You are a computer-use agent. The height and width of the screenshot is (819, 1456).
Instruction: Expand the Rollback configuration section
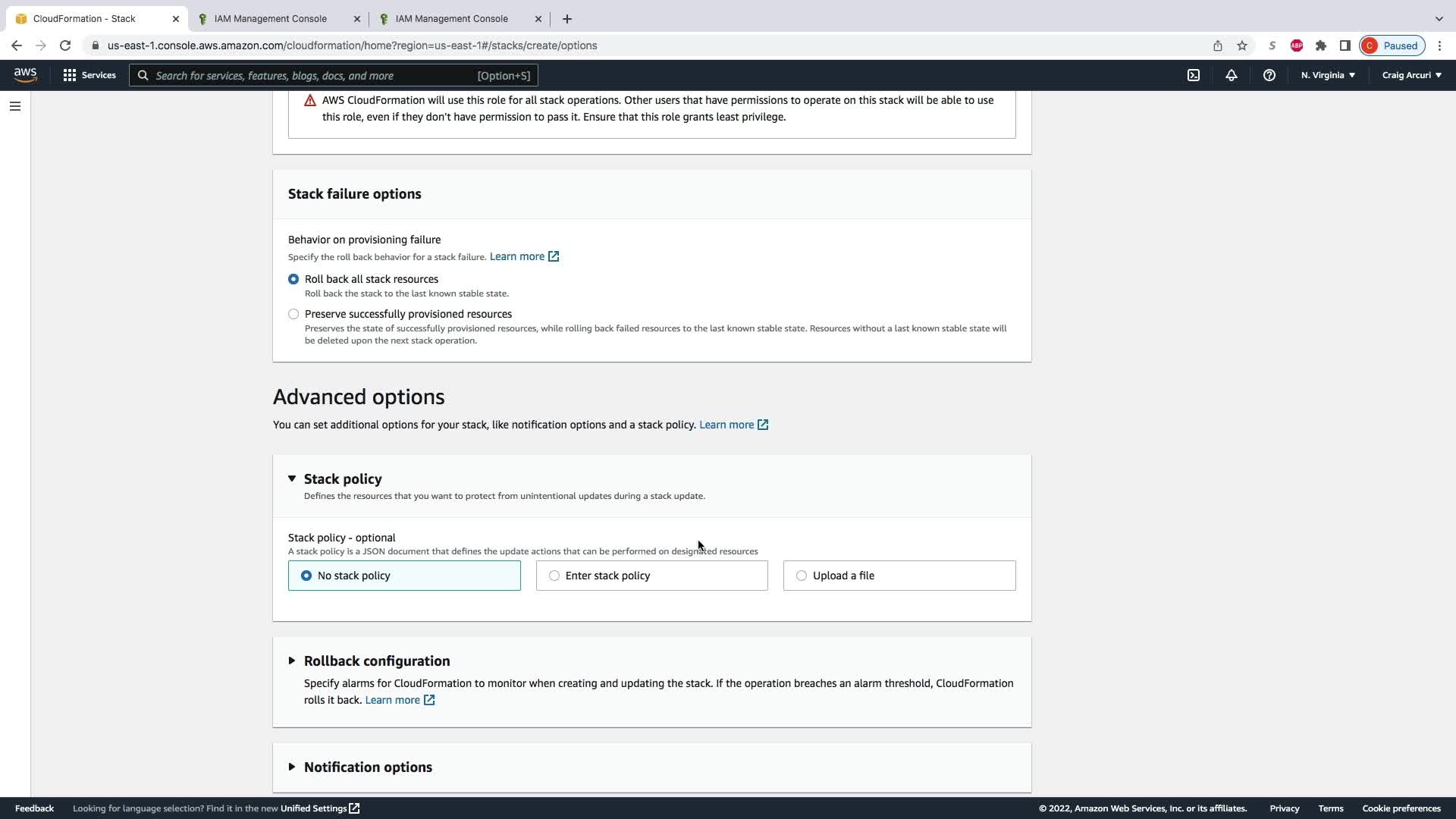coord(292,661)
